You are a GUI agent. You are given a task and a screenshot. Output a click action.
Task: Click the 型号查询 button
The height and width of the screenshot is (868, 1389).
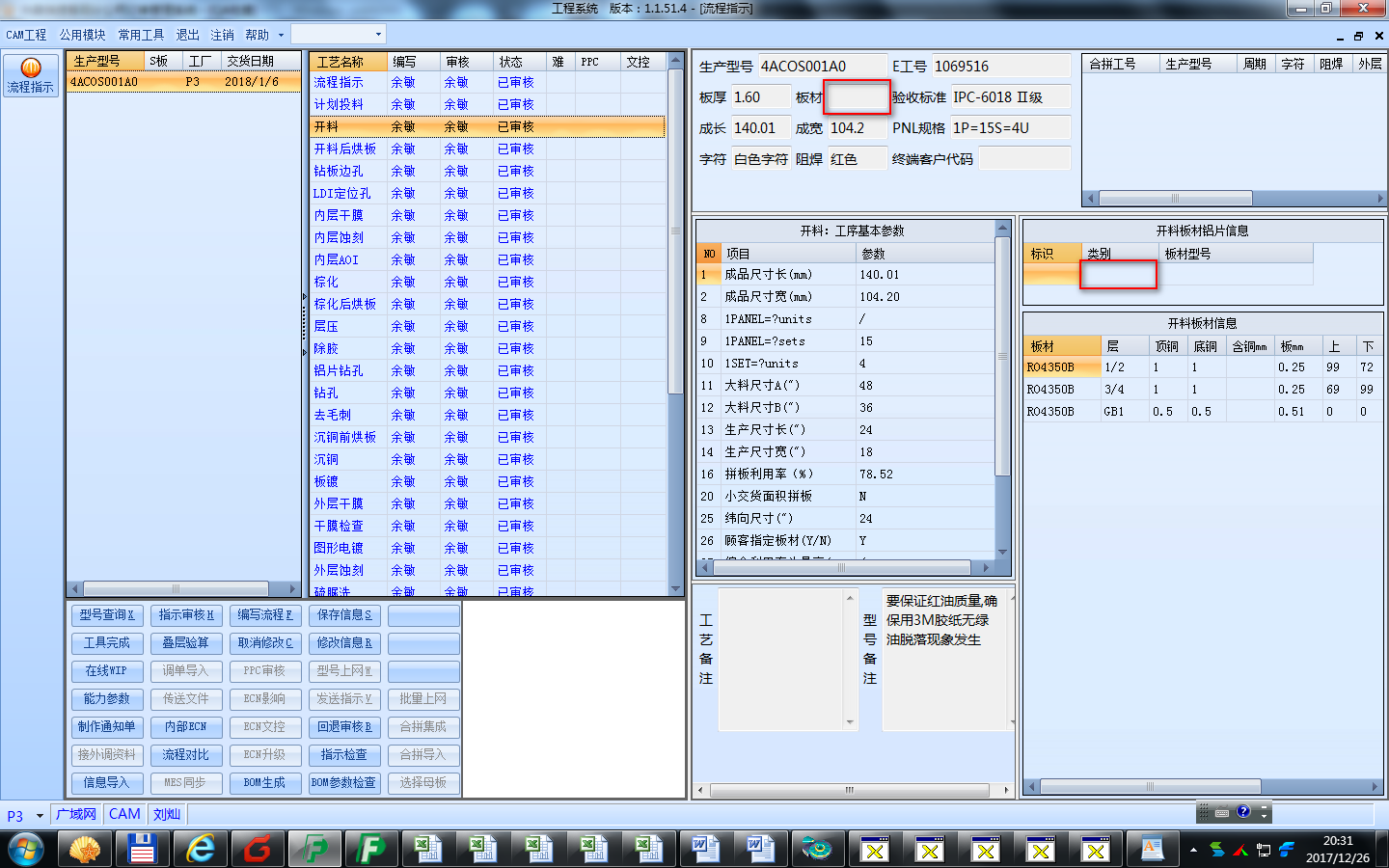[107, 614]
